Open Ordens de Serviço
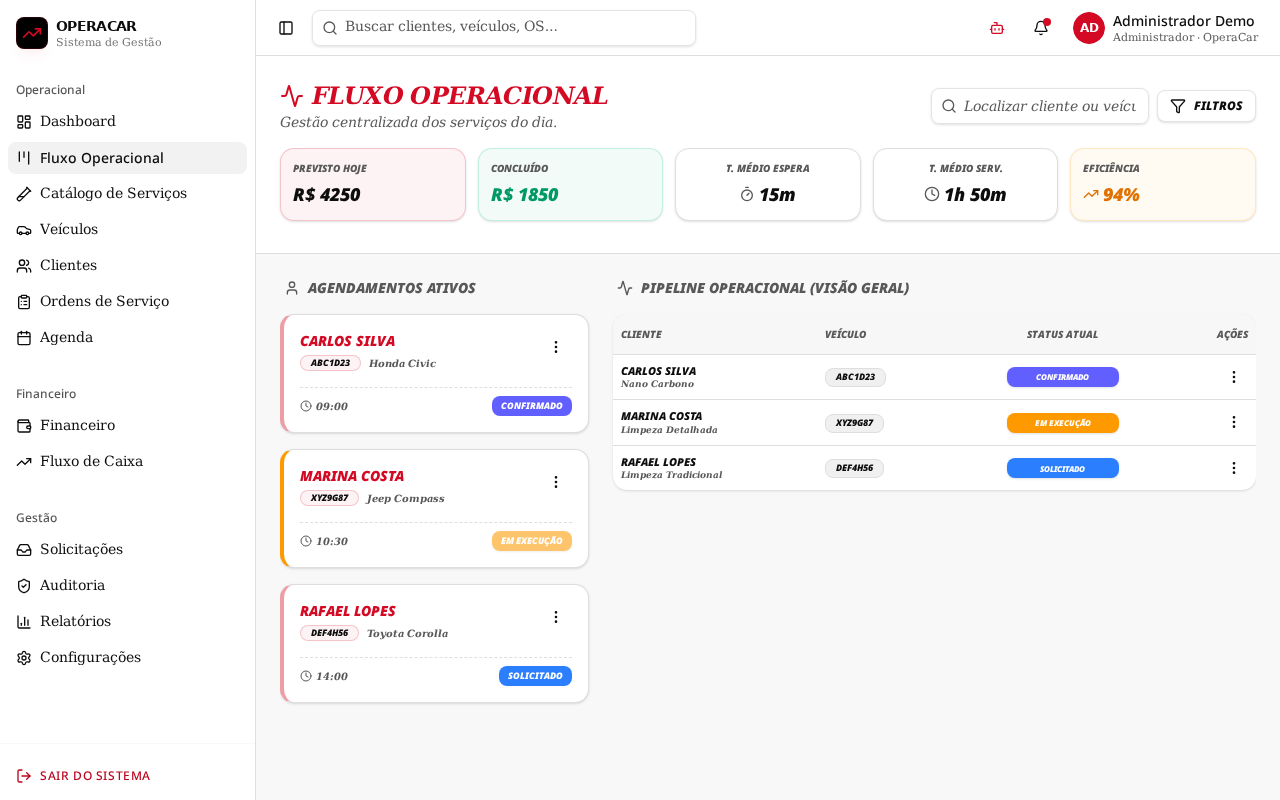The image size is (1280, 800). pyautogui.click(x=127, y=302)
